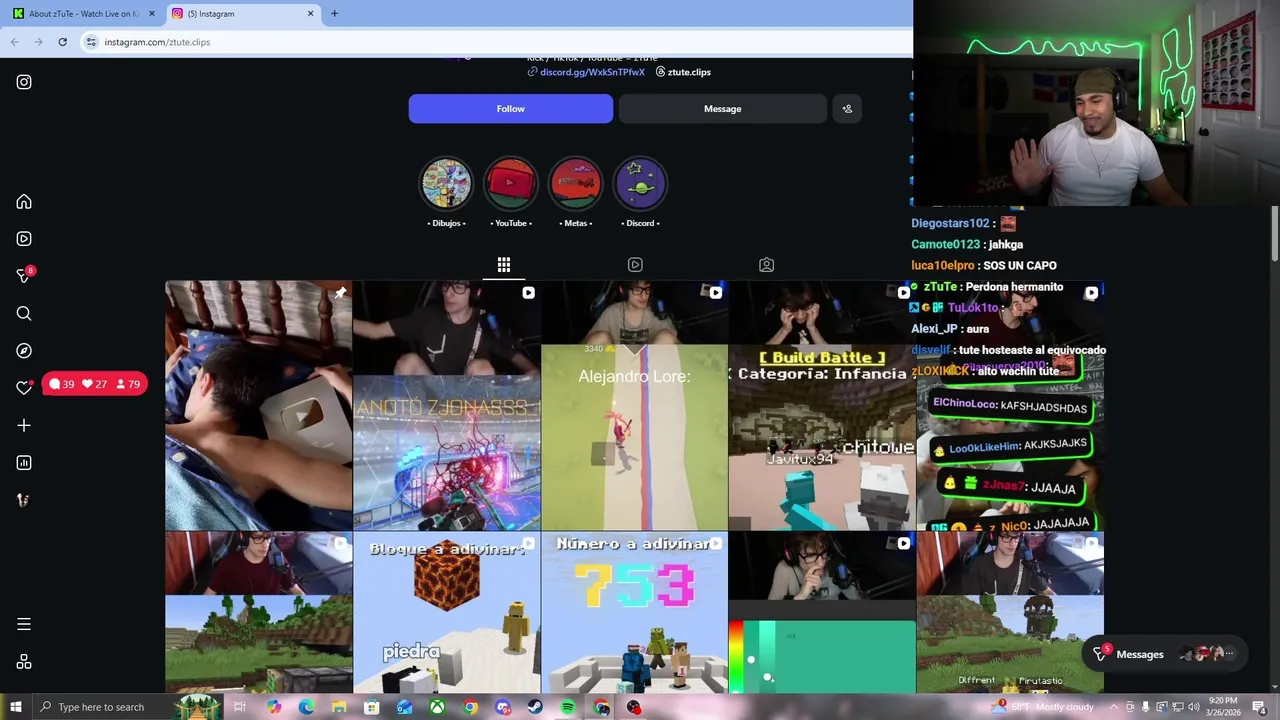Close the Instagram browser tab
This screenshot has height=720, width=1280.
(310, 14)
